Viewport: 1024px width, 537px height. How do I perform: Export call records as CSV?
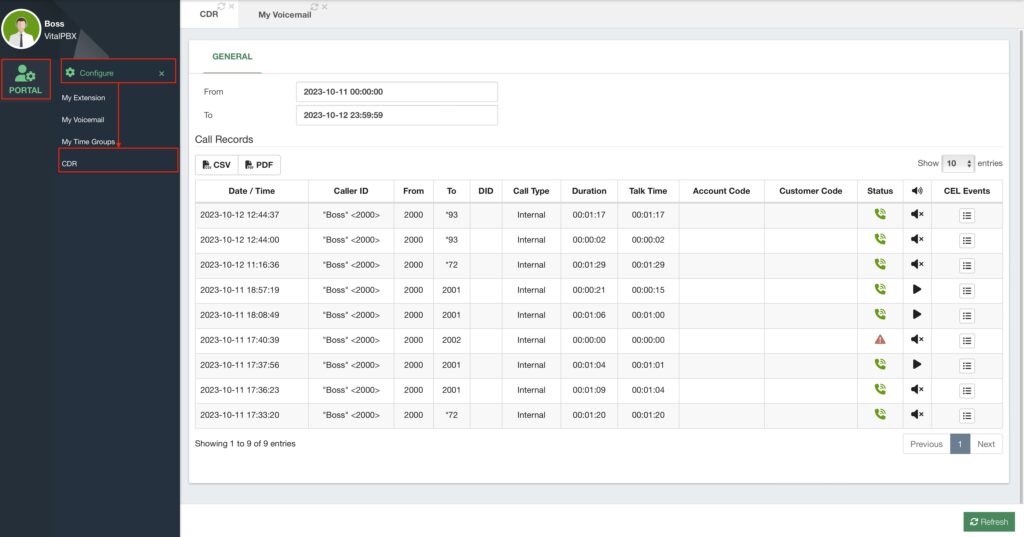pyautogui.click(x=216, y=165)
